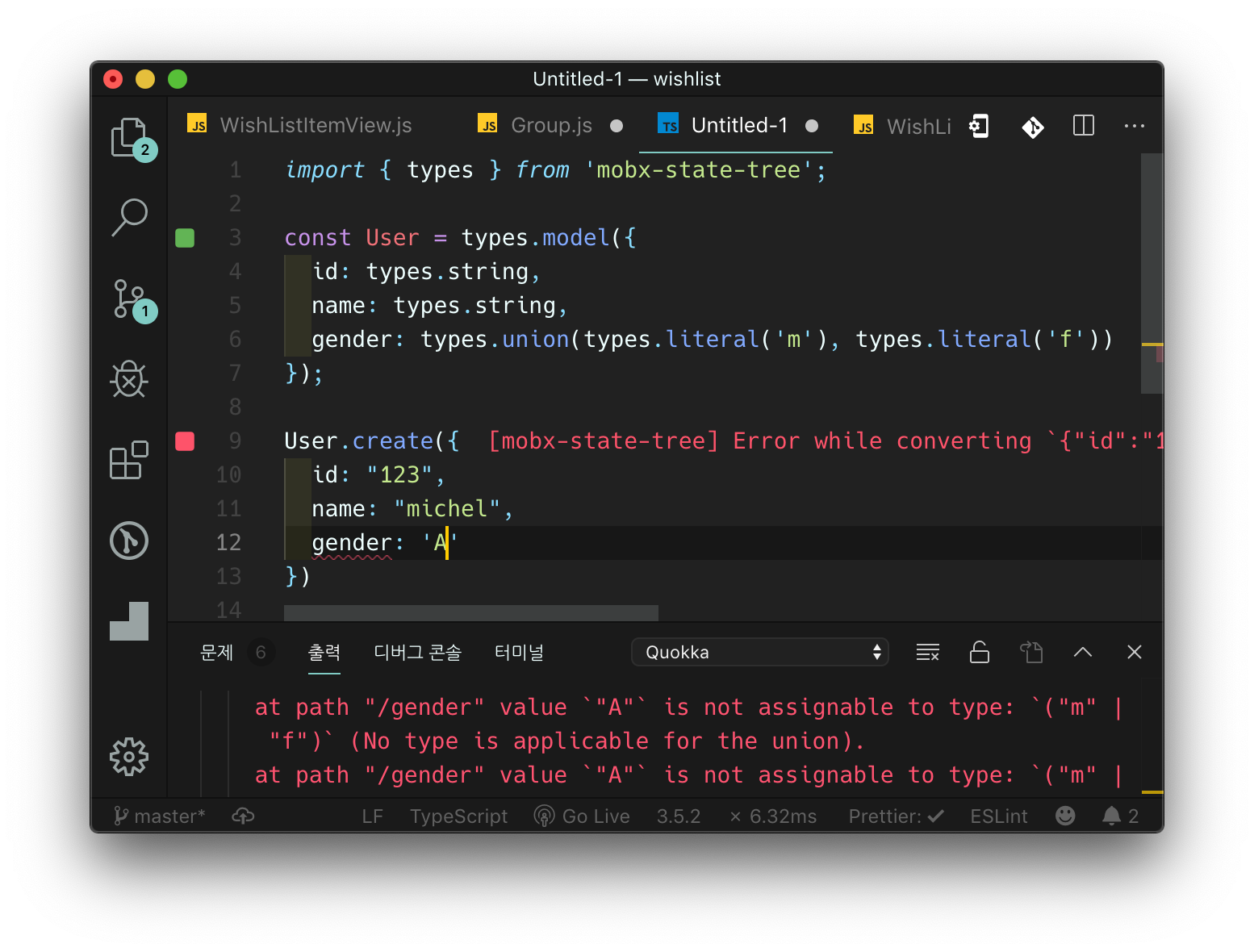Click the Prettier status toggle

(x=896, y=816)
